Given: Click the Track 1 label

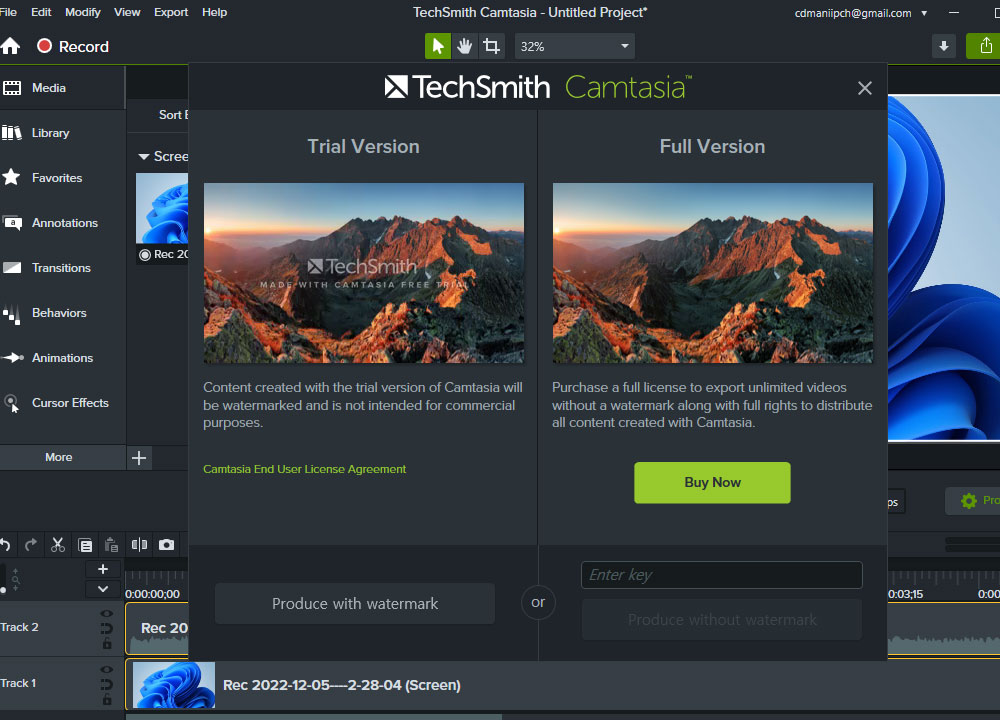Looking at the screenshot, I should pyautogui.click(x=18, y=683).
